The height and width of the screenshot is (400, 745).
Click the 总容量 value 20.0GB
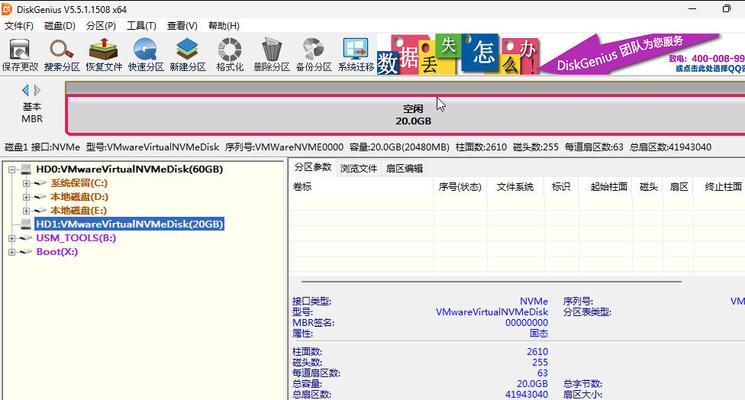[532, 383]
